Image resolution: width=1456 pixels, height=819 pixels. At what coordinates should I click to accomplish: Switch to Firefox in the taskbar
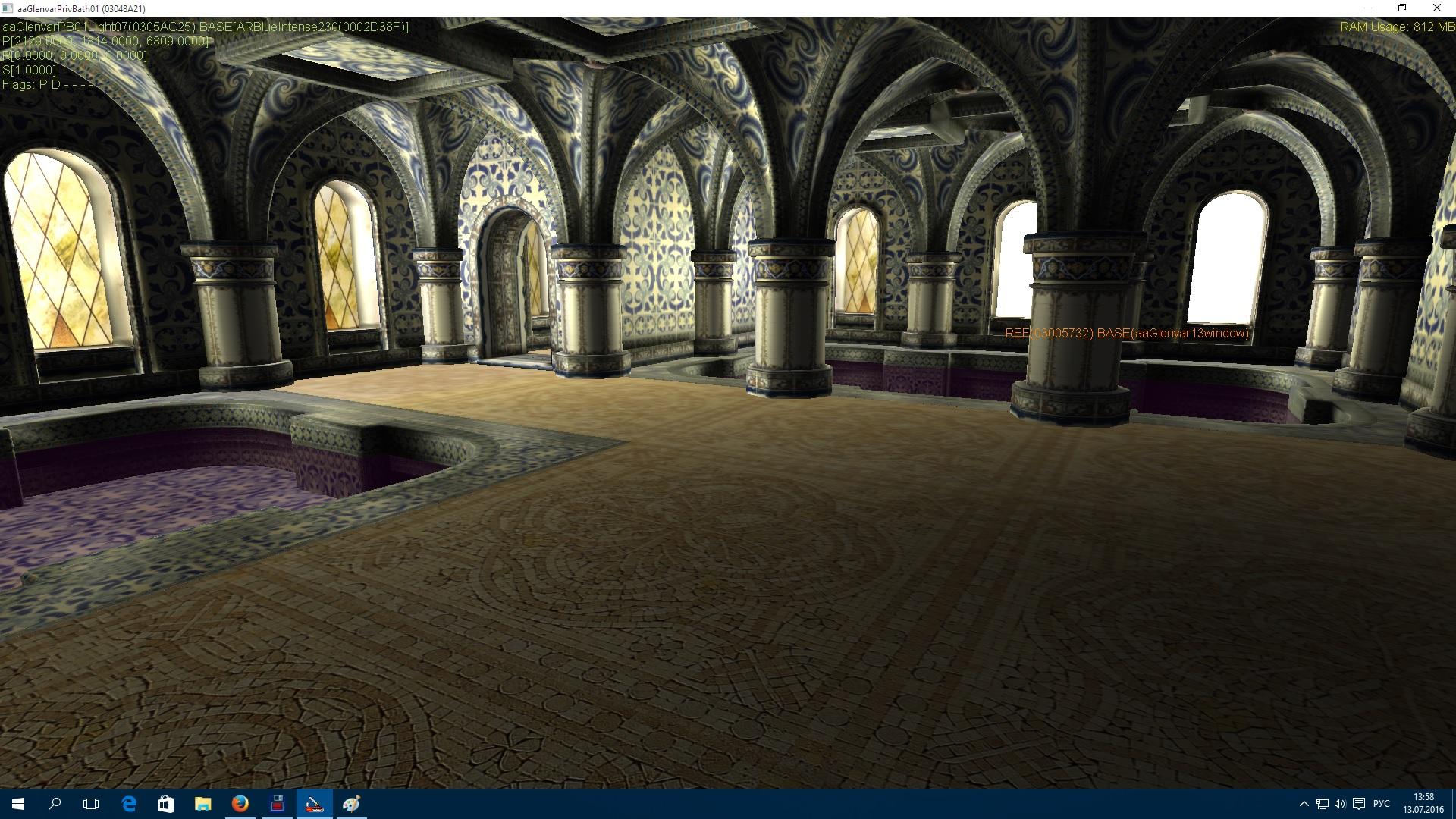(240, 804)
